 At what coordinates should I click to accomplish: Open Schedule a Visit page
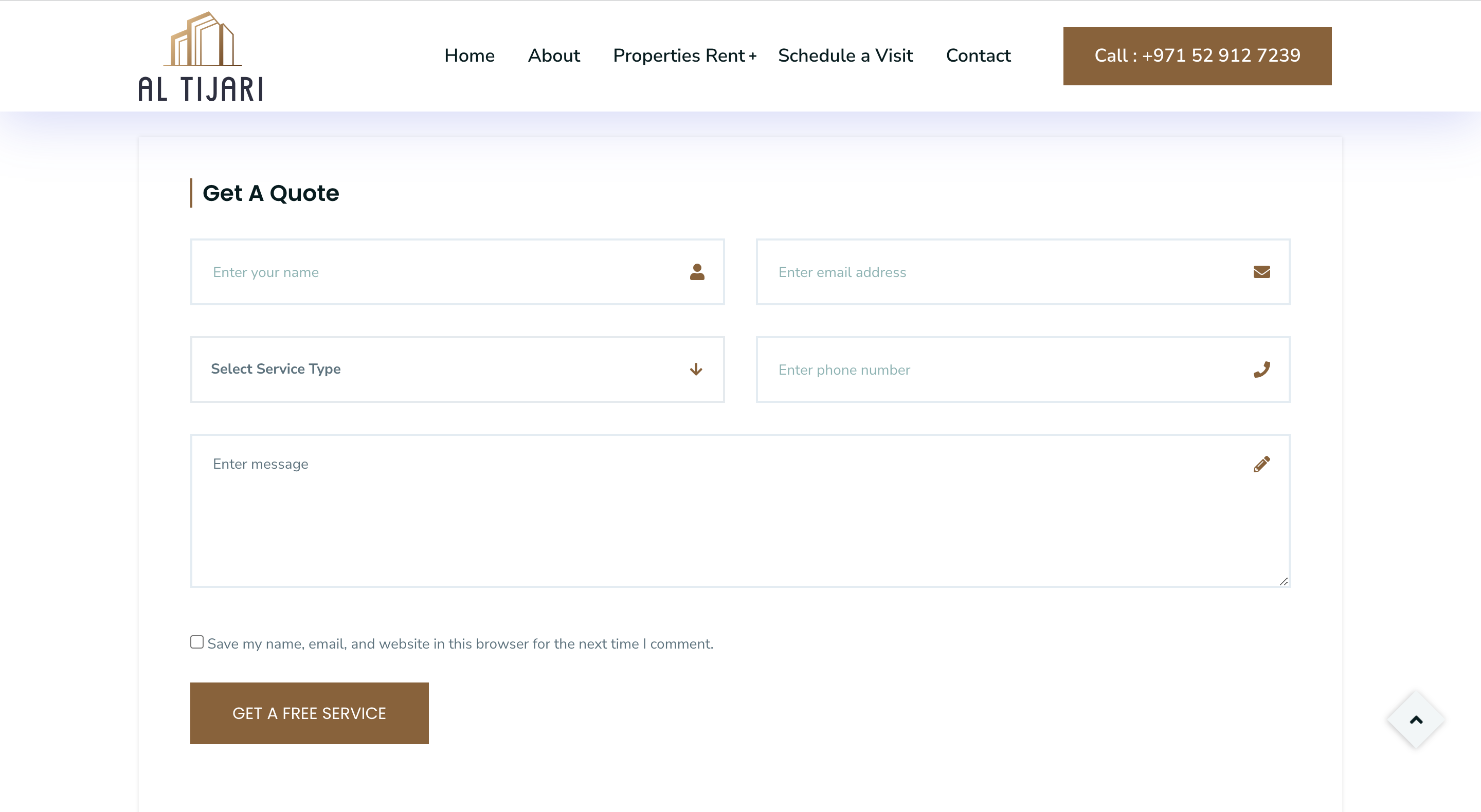[845, 56]
